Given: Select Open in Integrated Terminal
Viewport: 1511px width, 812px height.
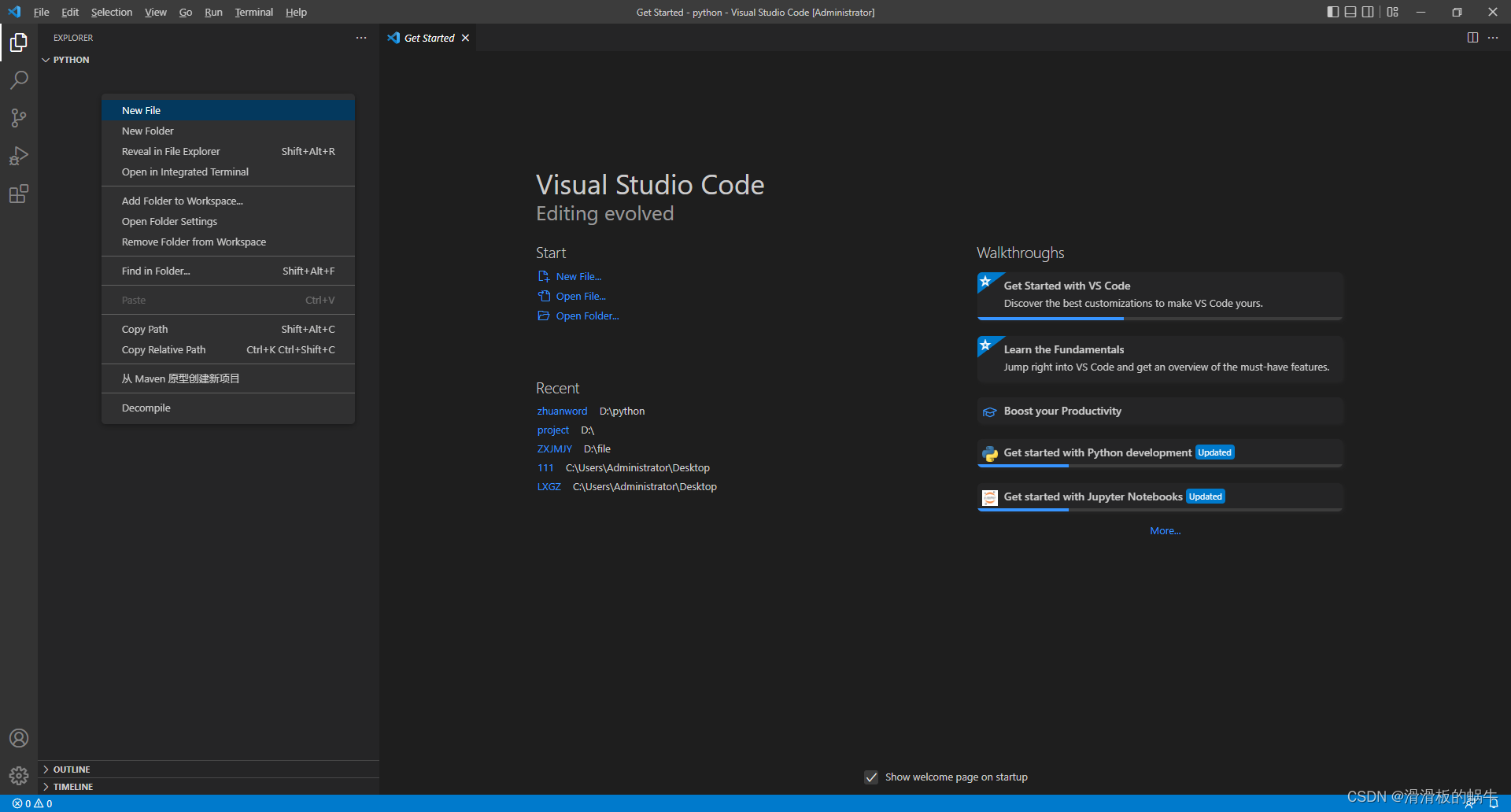Looking at the screenshot, I should tap(228, 172).
